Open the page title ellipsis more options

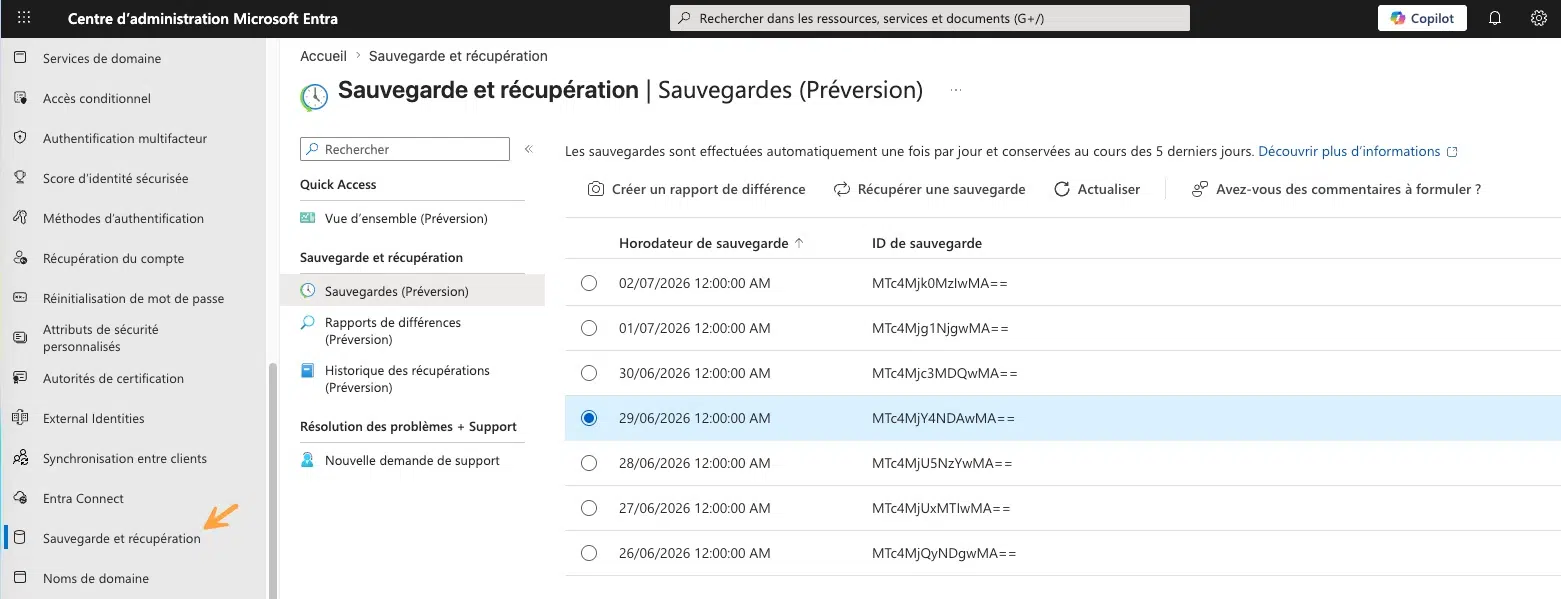point(956,90)
